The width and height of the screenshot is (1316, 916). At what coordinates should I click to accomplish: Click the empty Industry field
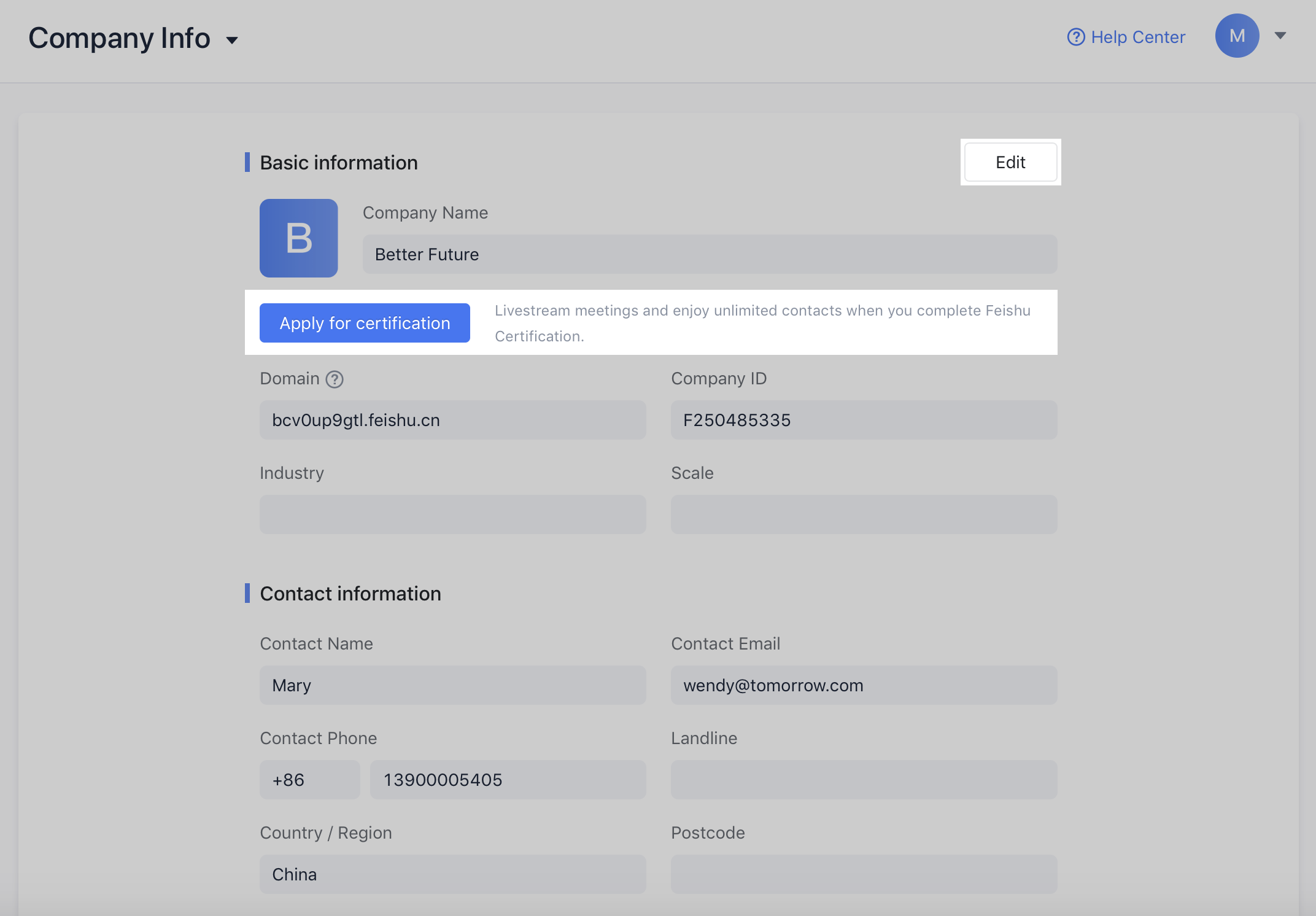coord(452,514)
